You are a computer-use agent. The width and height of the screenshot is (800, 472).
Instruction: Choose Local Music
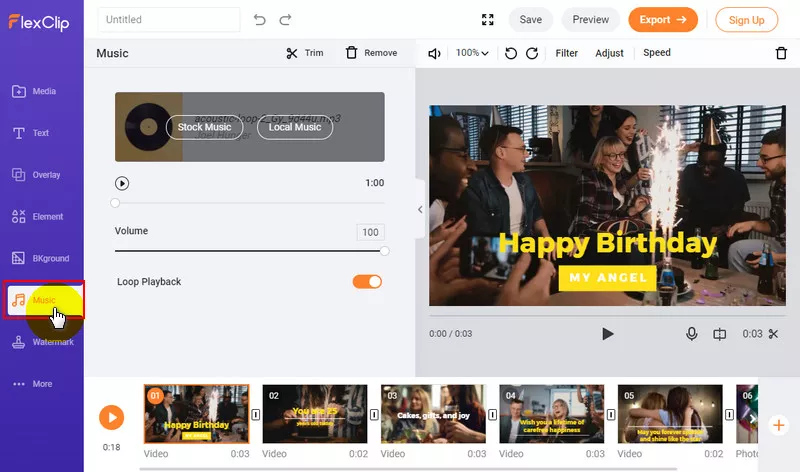[295, 127]
